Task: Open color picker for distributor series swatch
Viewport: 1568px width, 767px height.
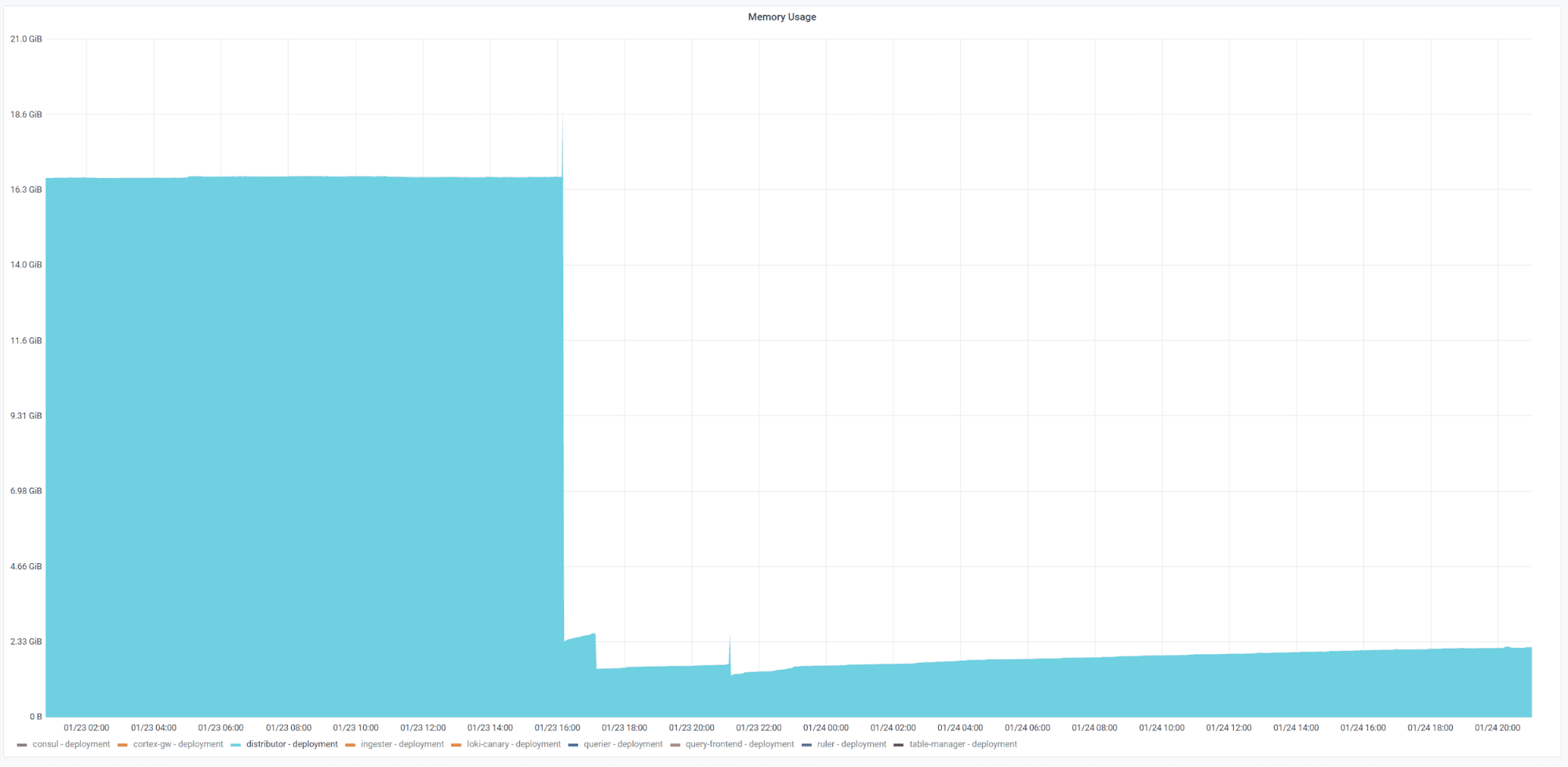Action: coord(236,745)
